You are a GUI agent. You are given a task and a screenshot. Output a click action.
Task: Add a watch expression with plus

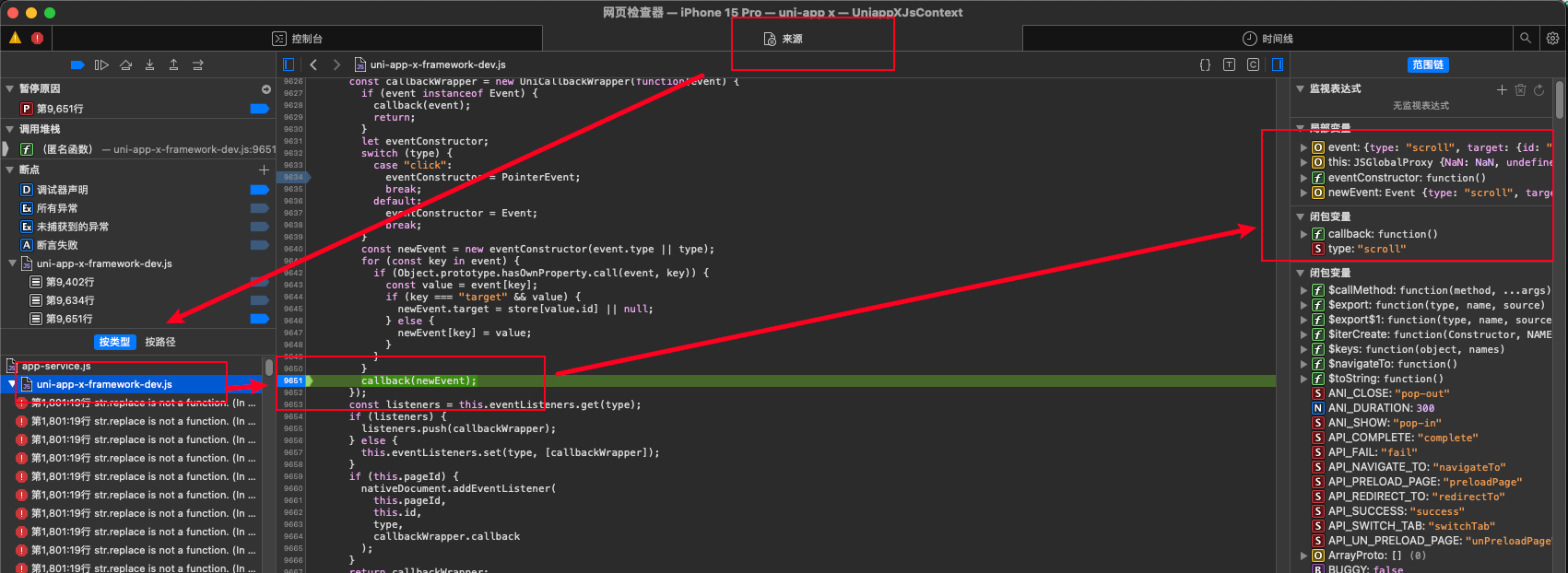point(1502,89)
